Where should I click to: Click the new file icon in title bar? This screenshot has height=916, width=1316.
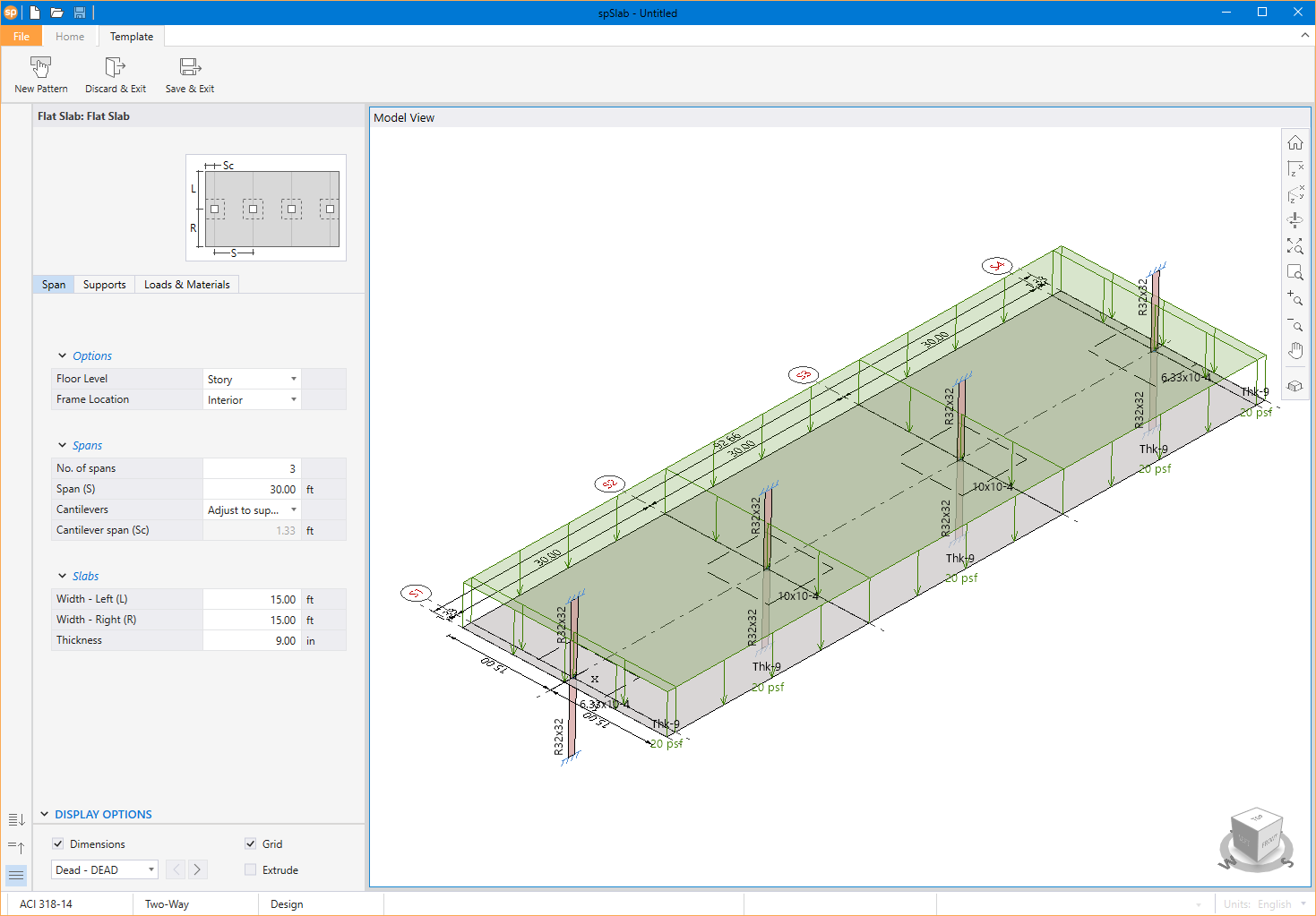click(x=35, y=13)
